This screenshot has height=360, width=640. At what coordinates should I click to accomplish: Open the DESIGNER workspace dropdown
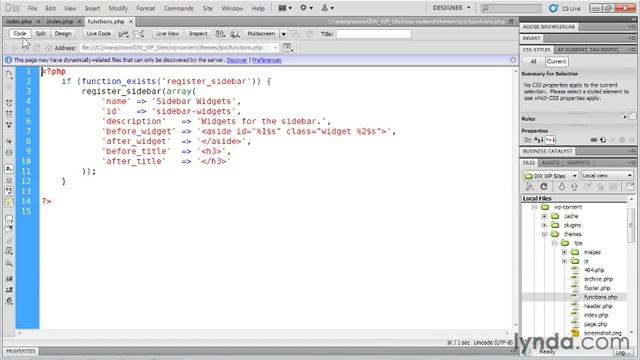[451, 8]
